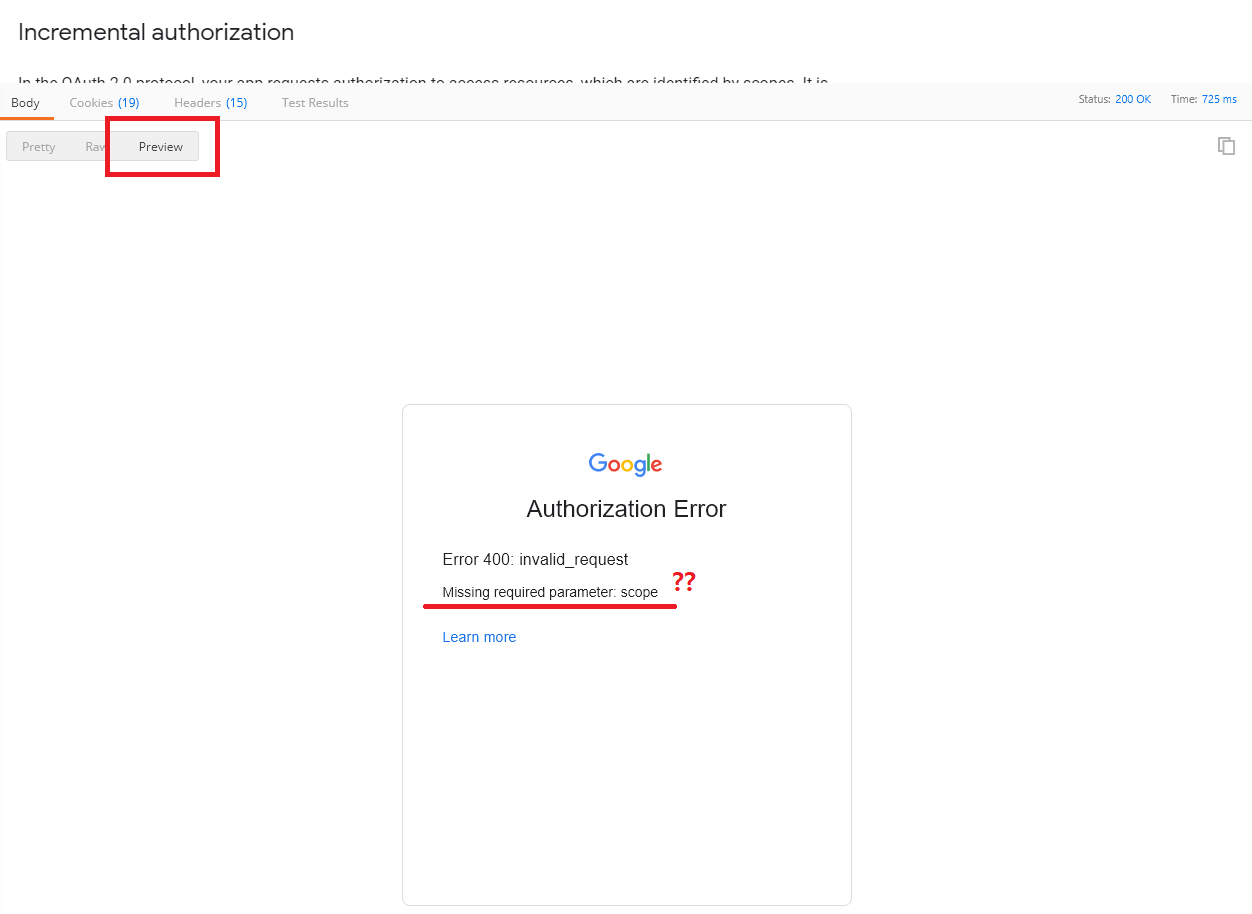Copy response body with the copy icon
Screen dimensions: 1252x914
click(x=1226, y=146)
